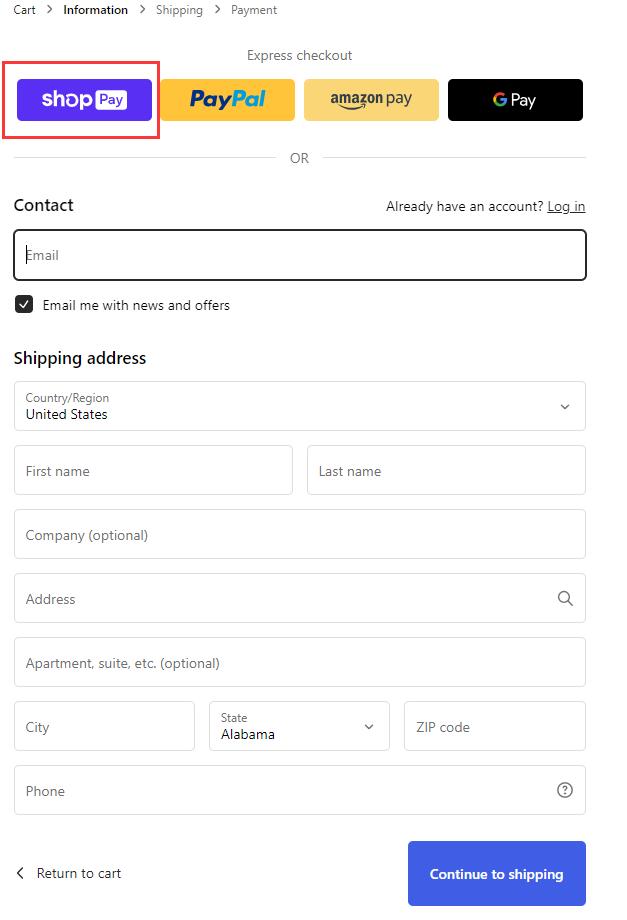Focus the City text field
The height and width of the screenshot is (920, 627).
[104, 727]
